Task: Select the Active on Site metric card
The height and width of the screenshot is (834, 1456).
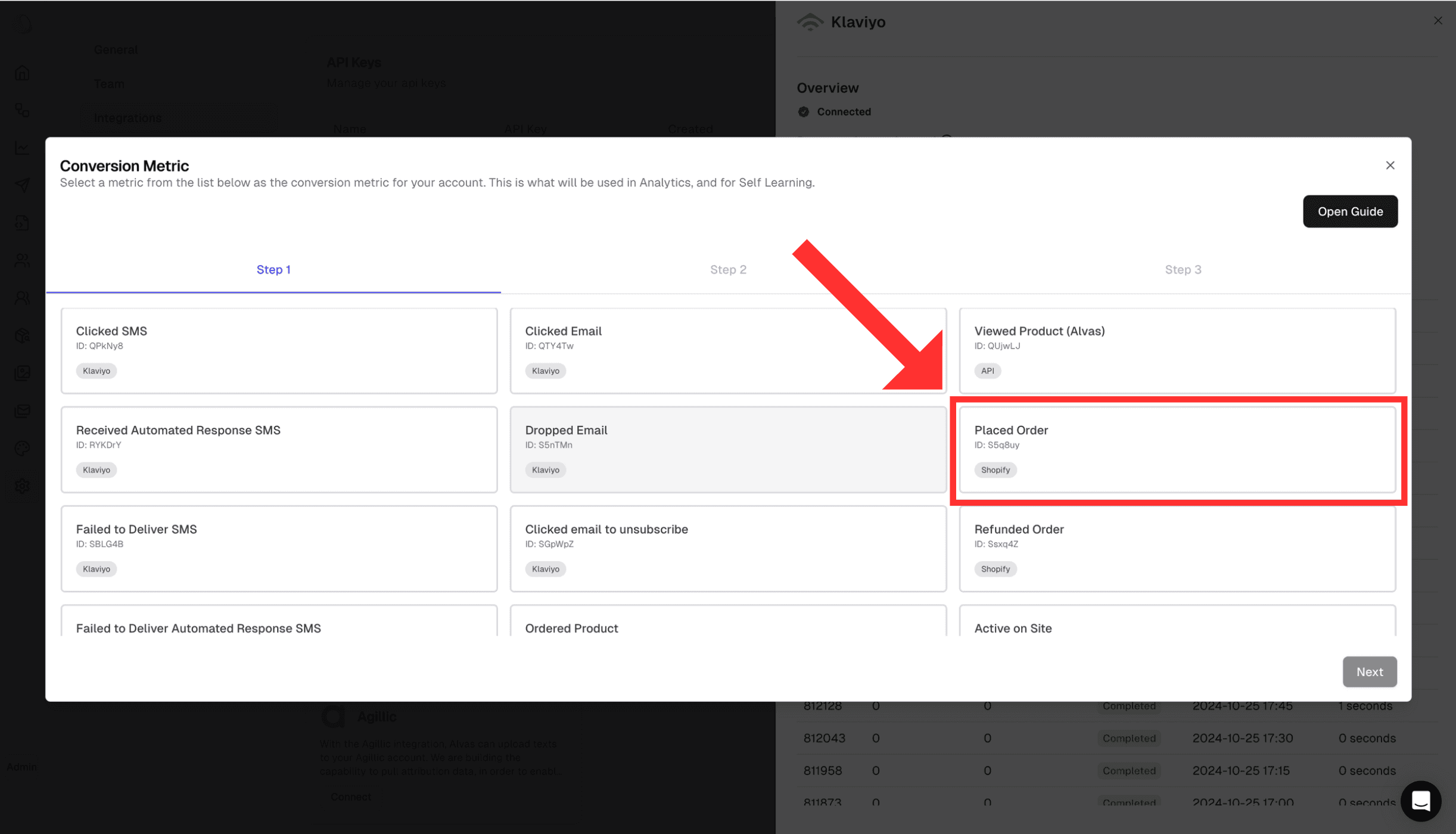Action: pyautogui.click(x=1177, y=621)
